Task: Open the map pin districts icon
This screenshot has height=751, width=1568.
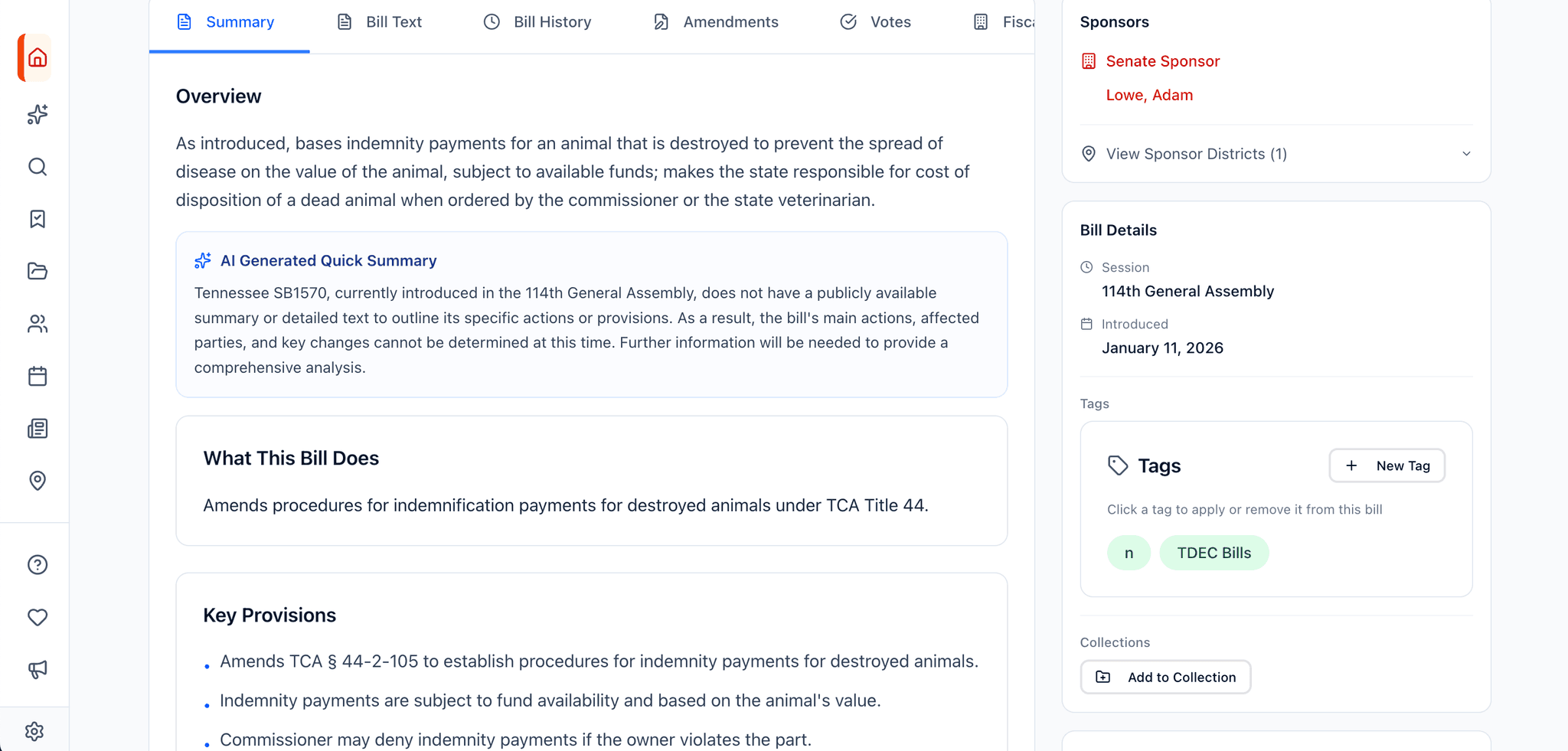Action: click(36, 481)
